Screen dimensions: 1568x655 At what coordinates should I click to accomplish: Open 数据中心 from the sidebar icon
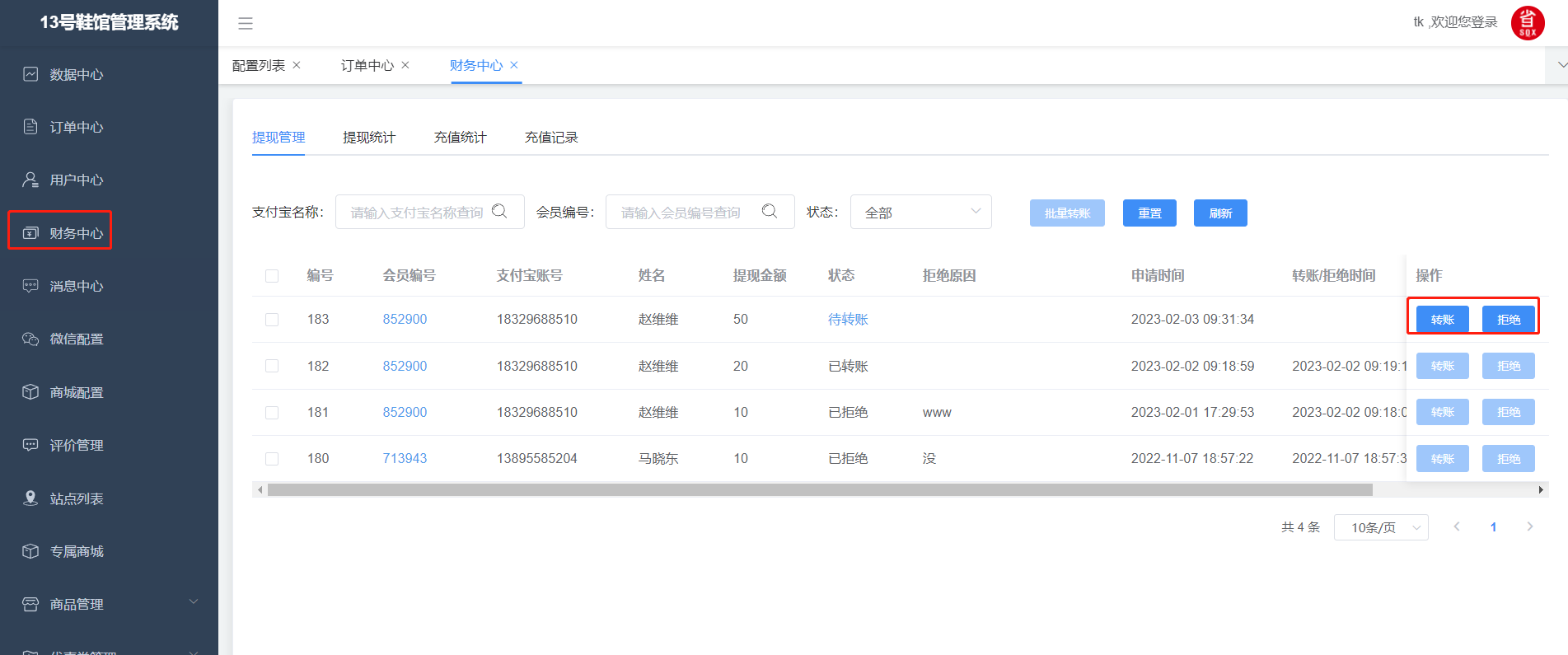30,74
